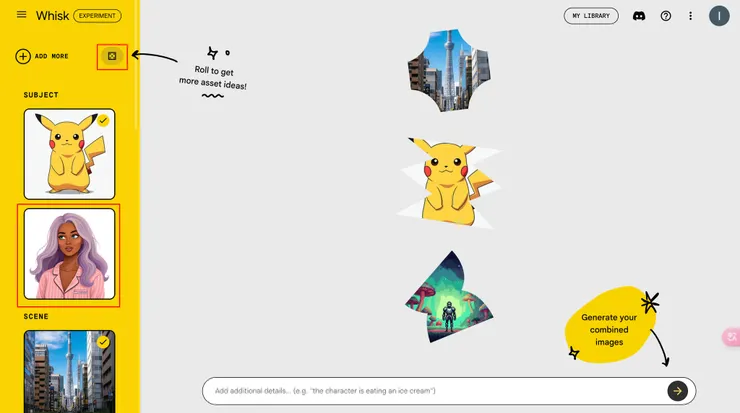This screenshot has height=413, width=740.
Task: Roll the dice for asset ideas
Action: pos(112,56)
